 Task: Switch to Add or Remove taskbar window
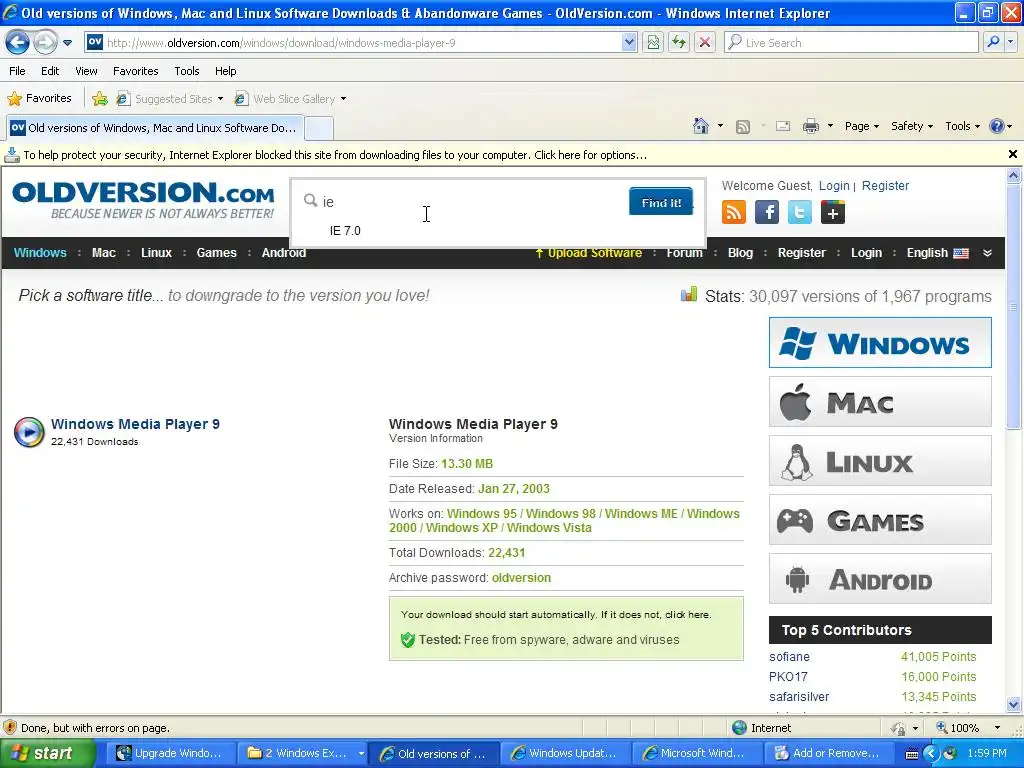(829, 754)
